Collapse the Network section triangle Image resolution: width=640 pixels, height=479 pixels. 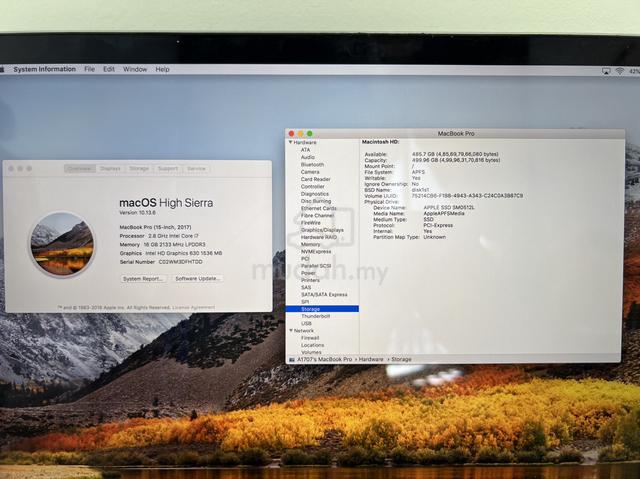(x=291, y=330)
